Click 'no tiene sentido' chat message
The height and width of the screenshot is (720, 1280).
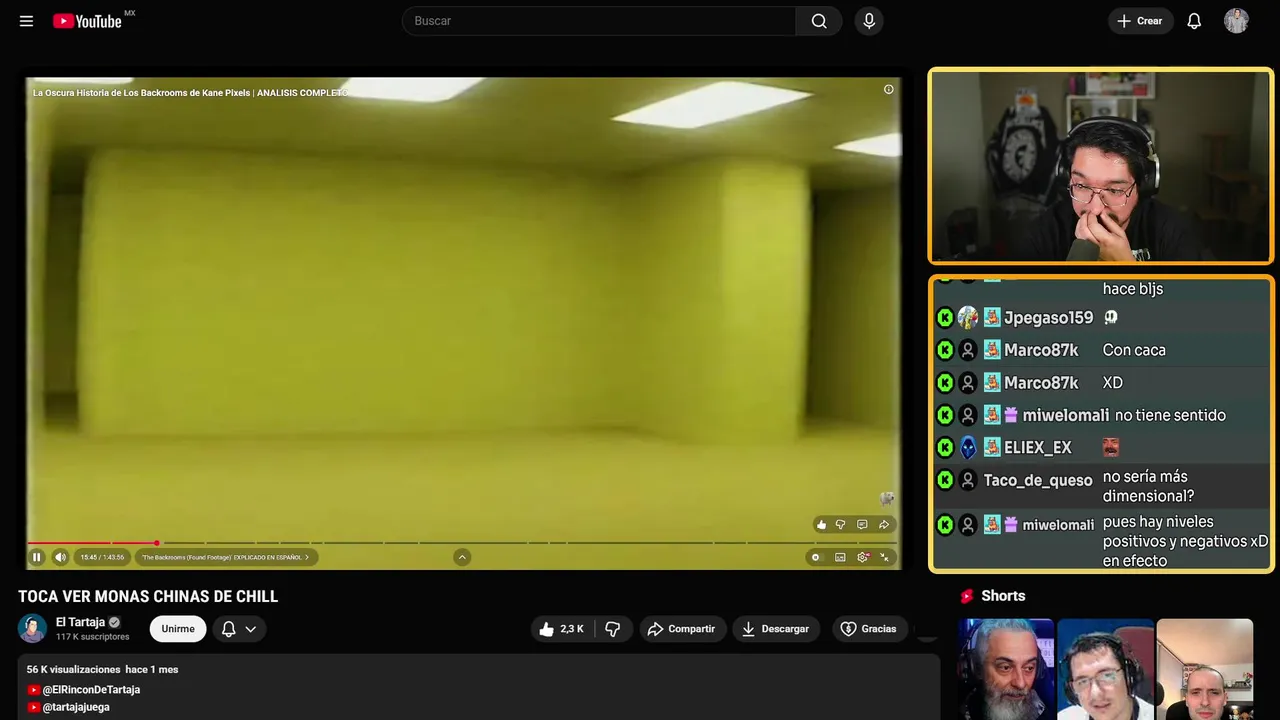(1170, 415)
